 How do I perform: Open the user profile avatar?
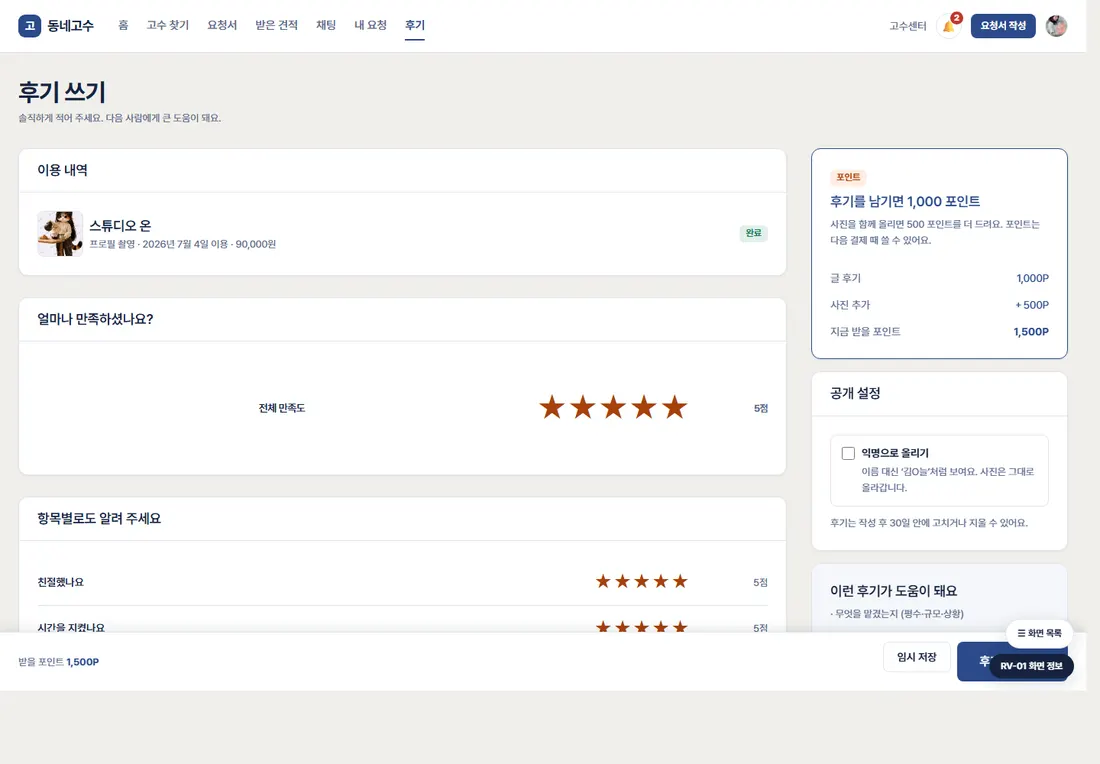point(1056,26)
